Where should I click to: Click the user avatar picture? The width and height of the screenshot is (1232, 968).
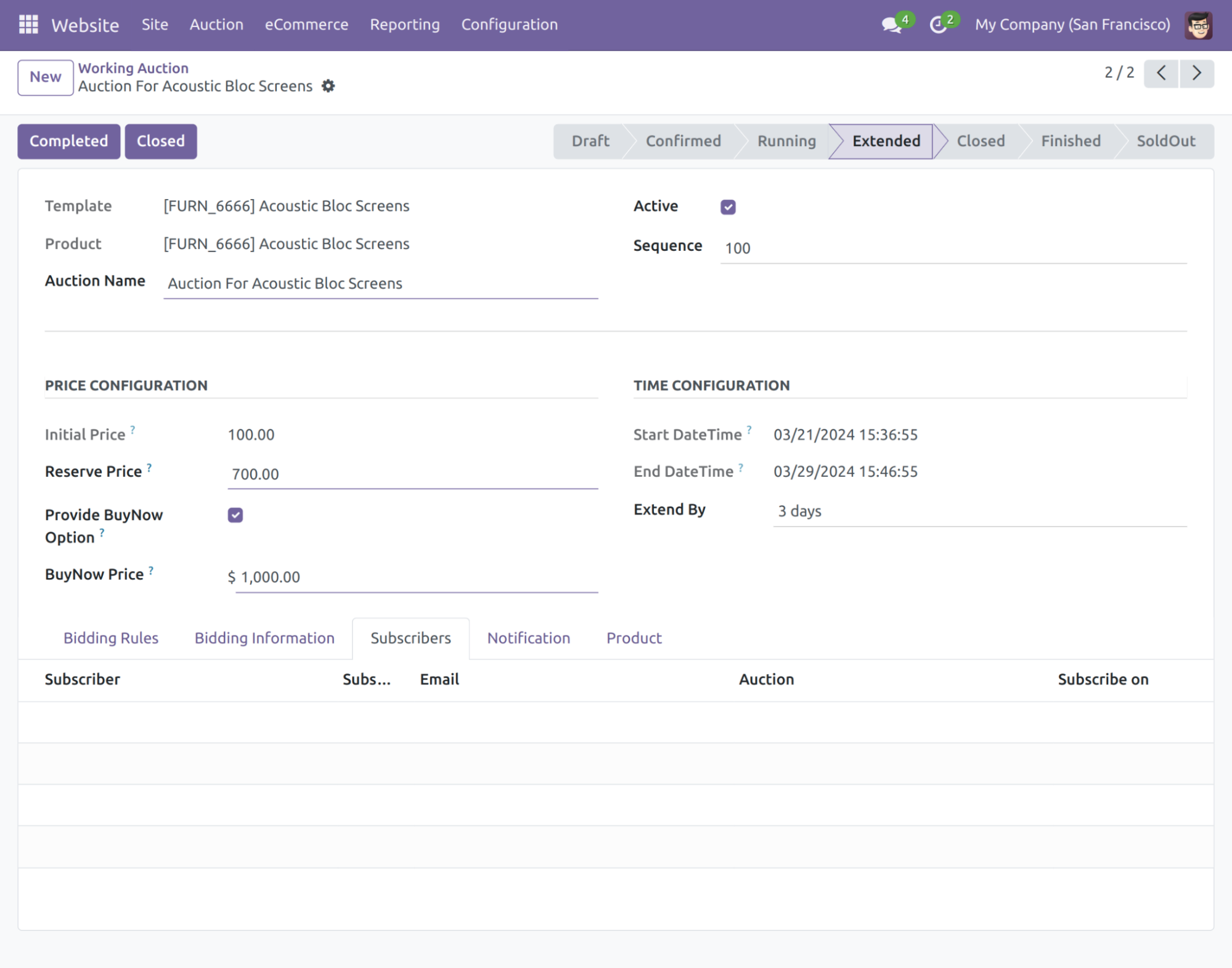click(x=1198, y=25)
